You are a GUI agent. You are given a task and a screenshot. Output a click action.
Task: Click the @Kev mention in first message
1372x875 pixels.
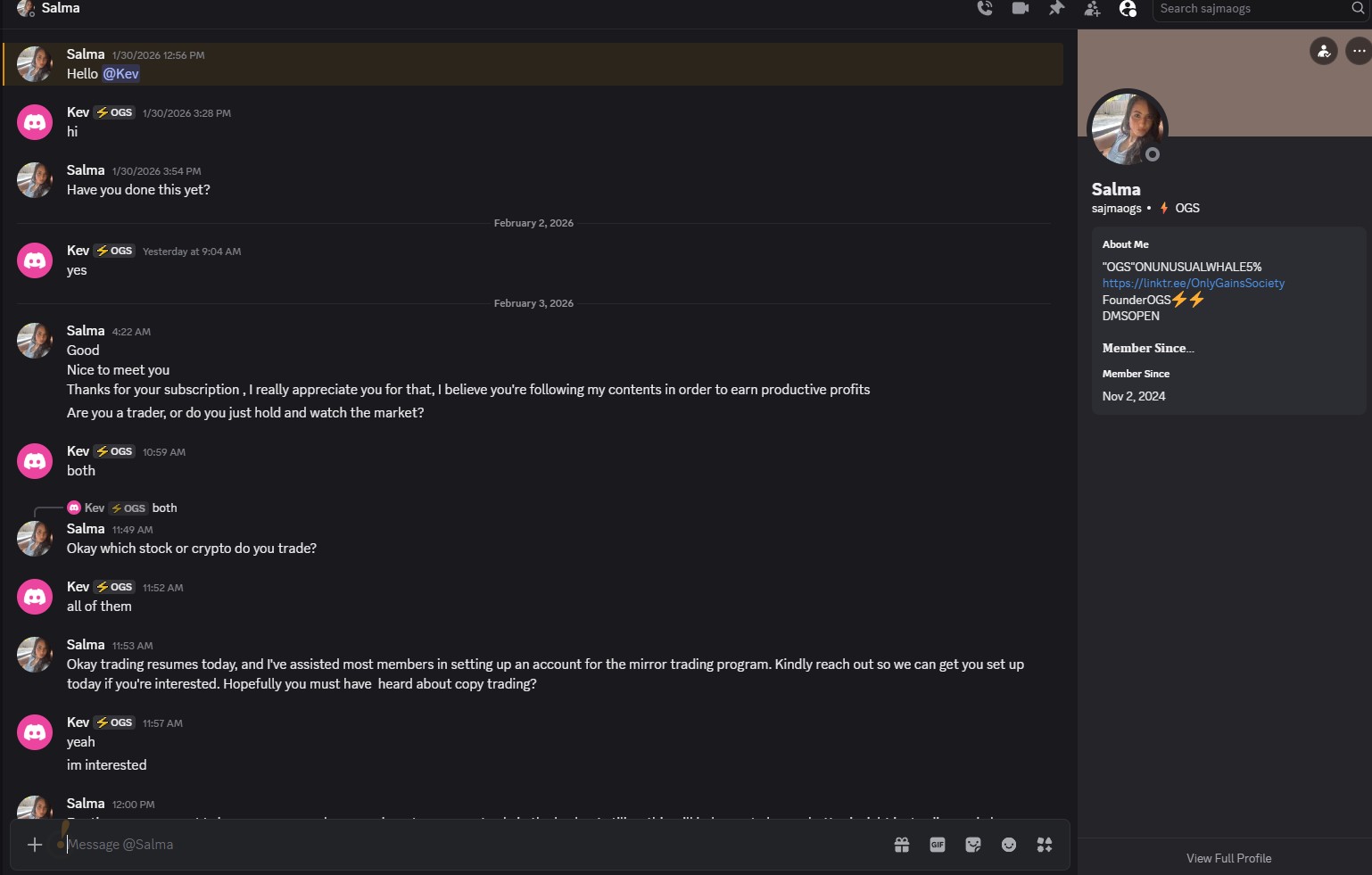click(x=121, y=74)
